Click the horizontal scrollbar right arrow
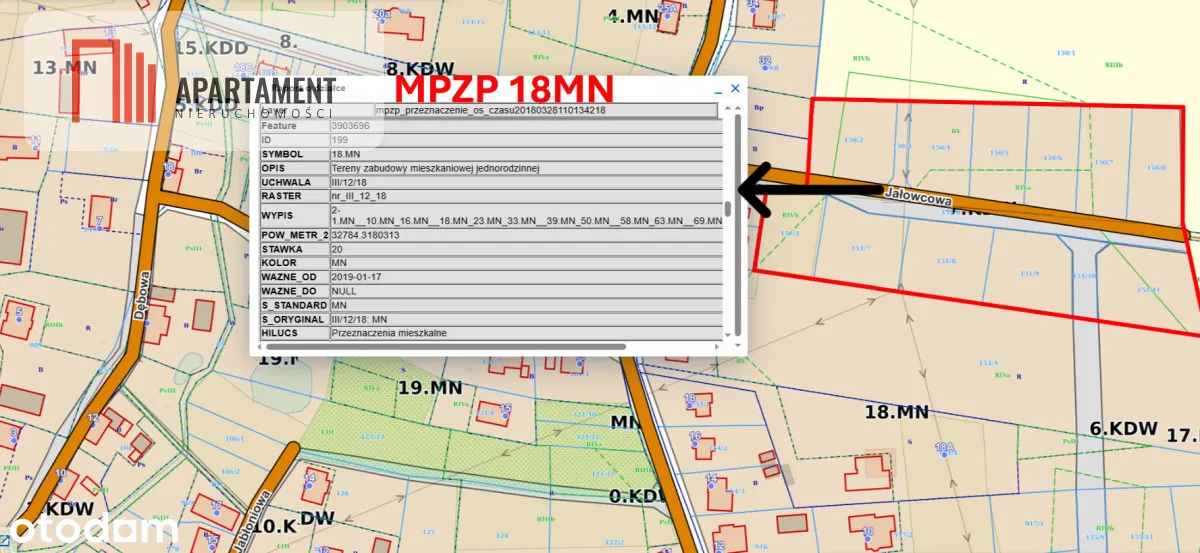This screenshot has height=553, width=1200. coord(716,346)
